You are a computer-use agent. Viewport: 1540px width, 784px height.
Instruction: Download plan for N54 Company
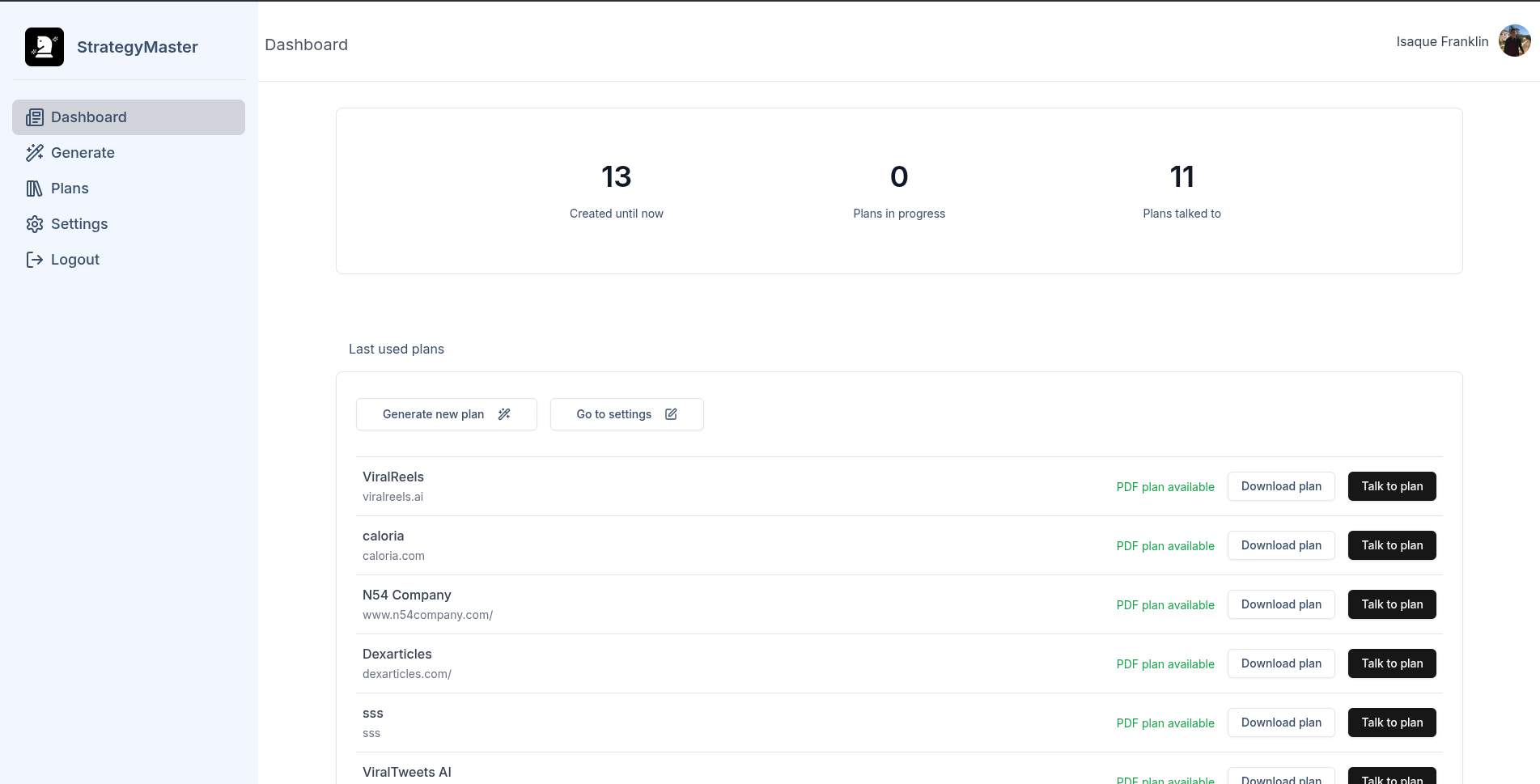1281,604
